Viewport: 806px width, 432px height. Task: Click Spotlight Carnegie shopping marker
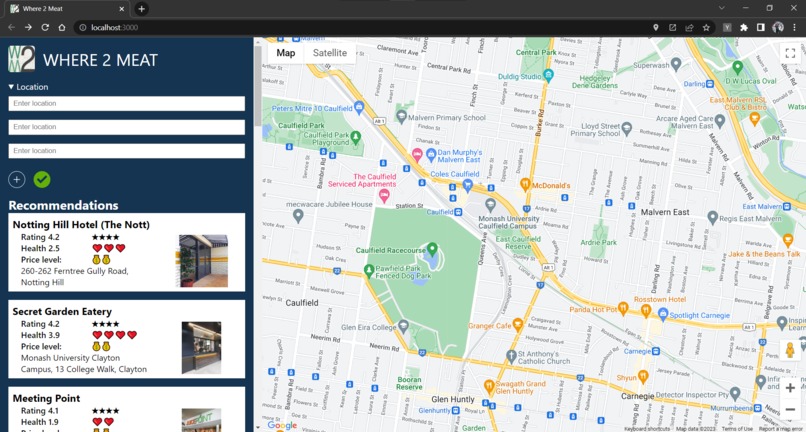click(x=663, y=313)
